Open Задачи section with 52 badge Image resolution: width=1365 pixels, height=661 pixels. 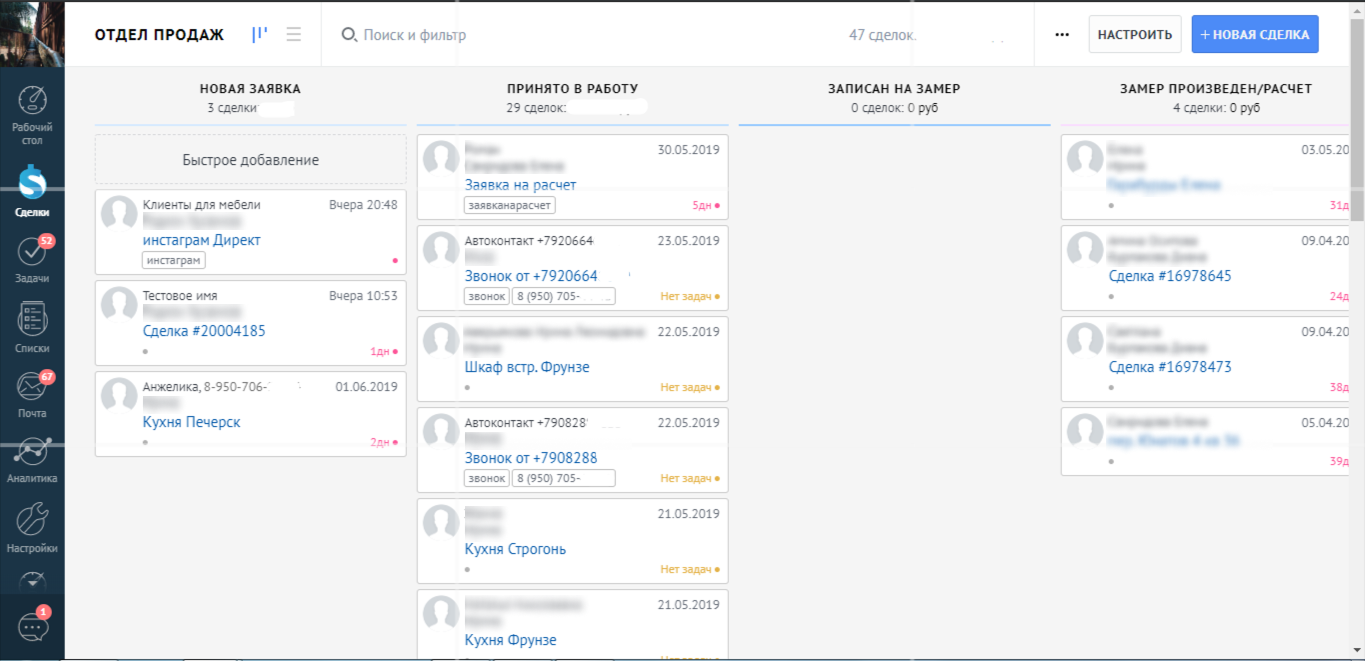(x=32, y=259)
